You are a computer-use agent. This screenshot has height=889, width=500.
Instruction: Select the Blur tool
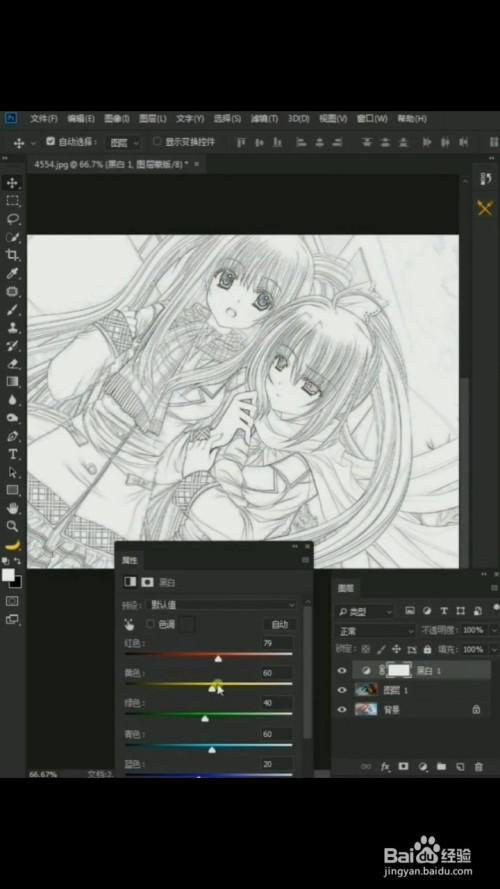coord(12,400)
